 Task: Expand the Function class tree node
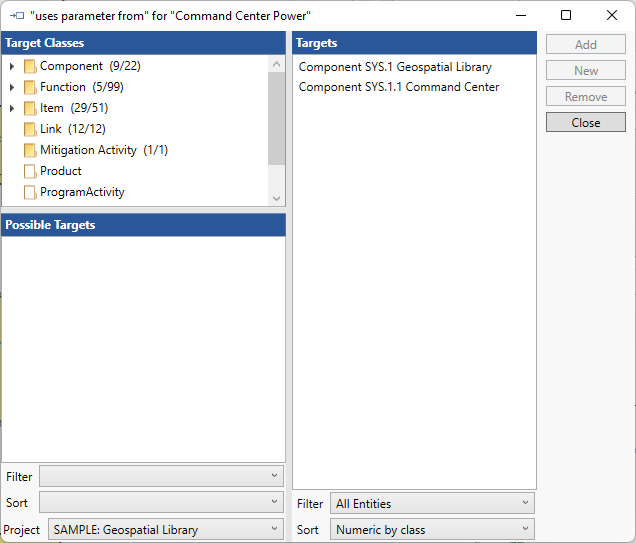pyautogui.click(x=12, y=87)
